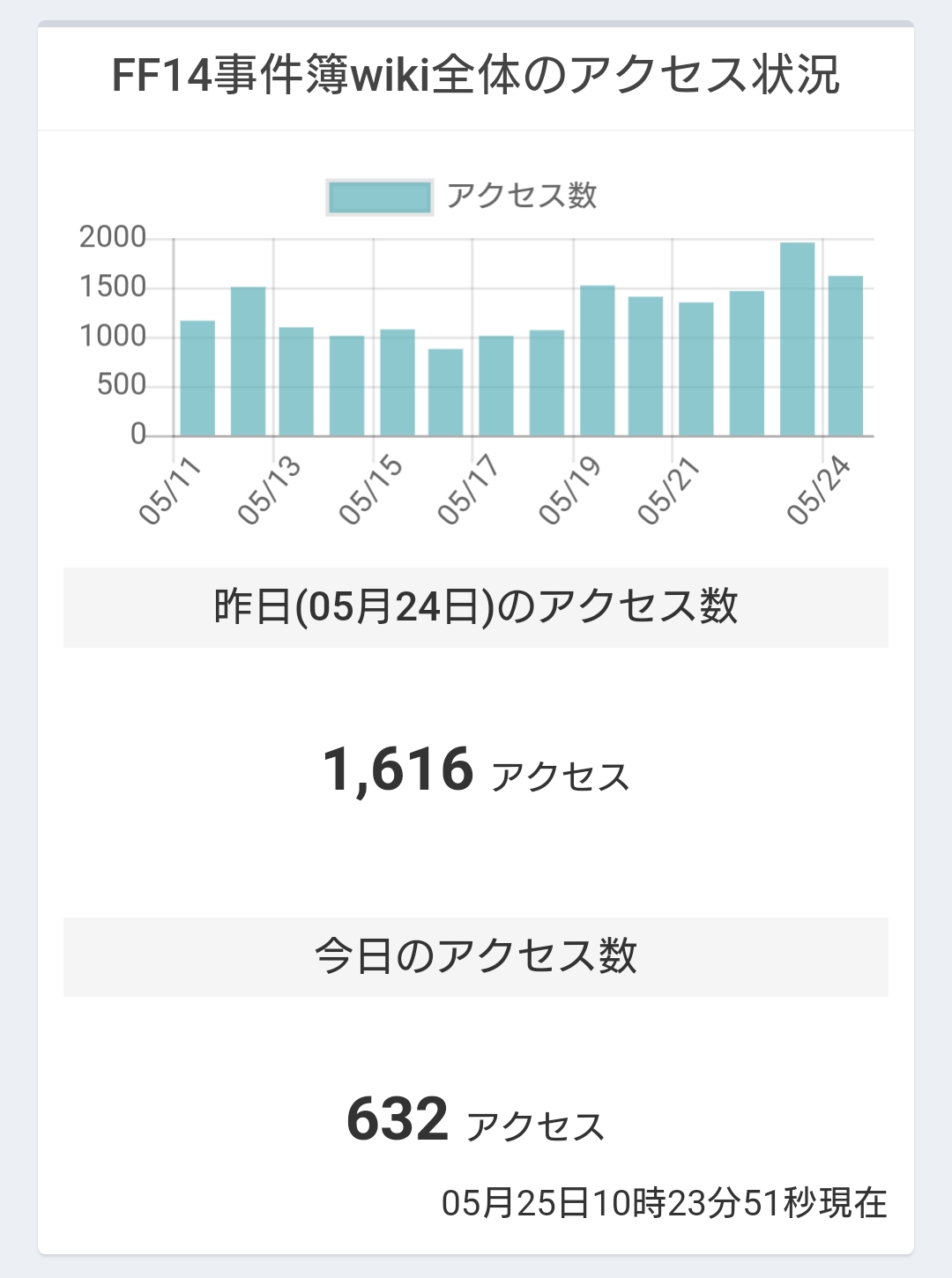
Task: Click the 今日のアクセス数 header
Action: click(x=476, y=956)
